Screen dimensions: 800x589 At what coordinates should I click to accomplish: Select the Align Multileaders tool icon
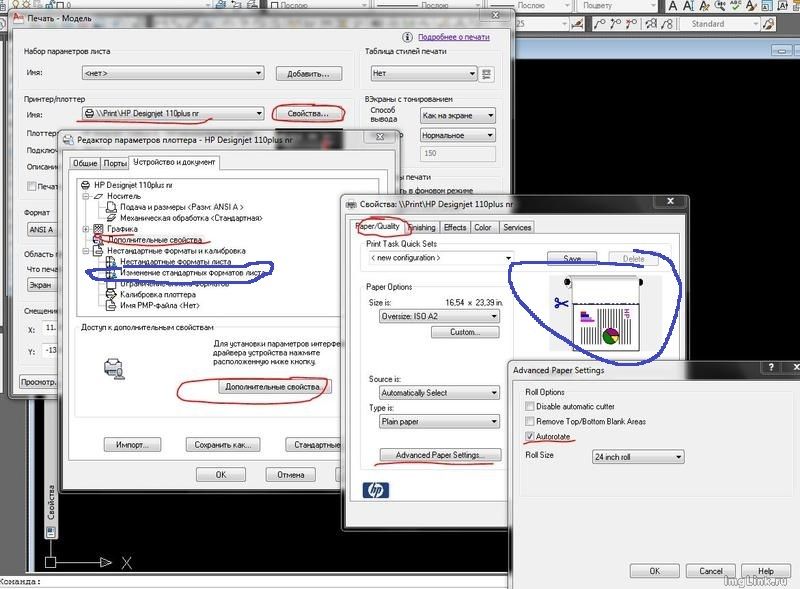click(x=651, y=24)
